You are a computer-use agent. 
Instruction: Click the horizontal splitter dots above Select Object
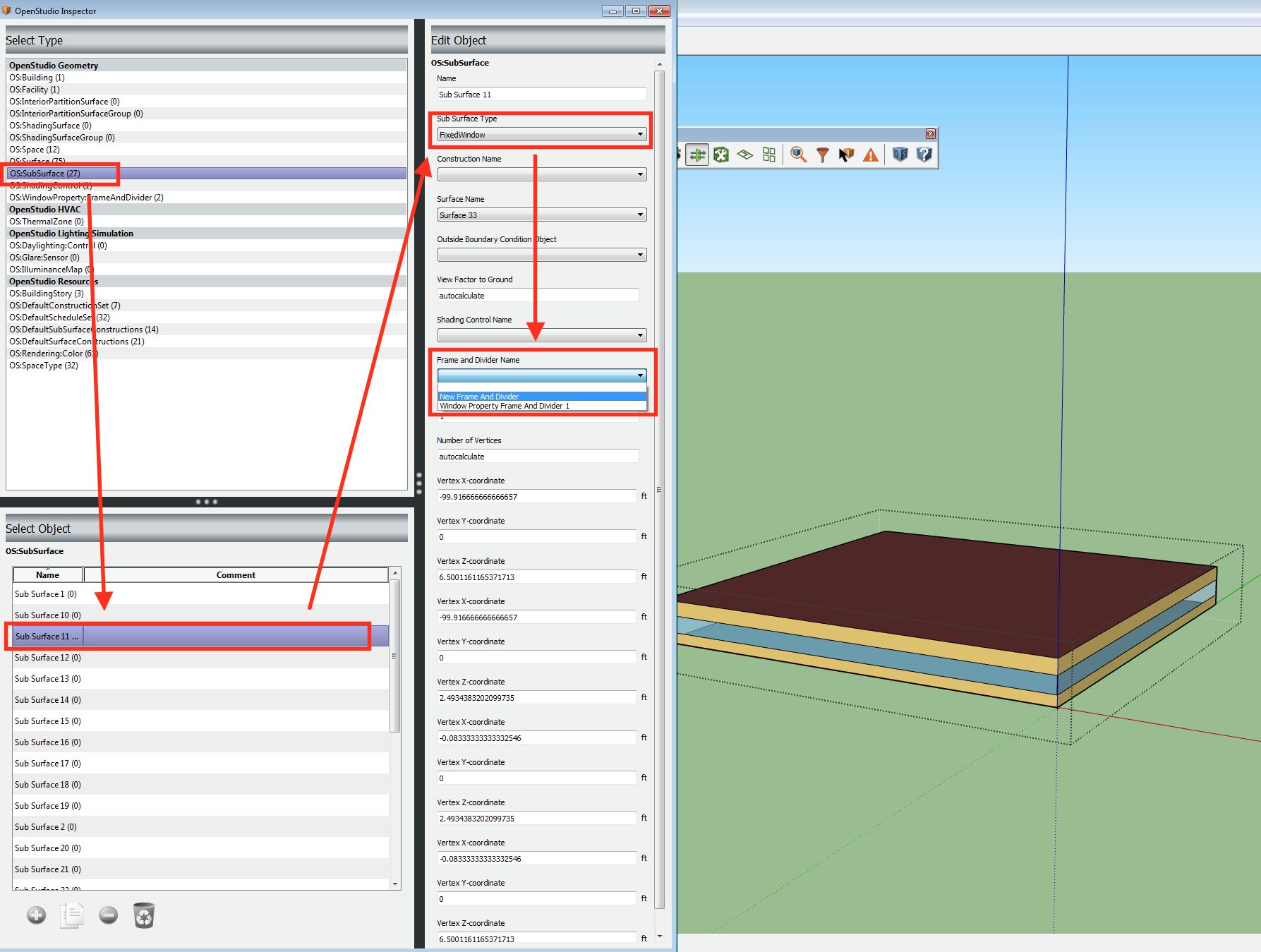[x=206, y=502]
